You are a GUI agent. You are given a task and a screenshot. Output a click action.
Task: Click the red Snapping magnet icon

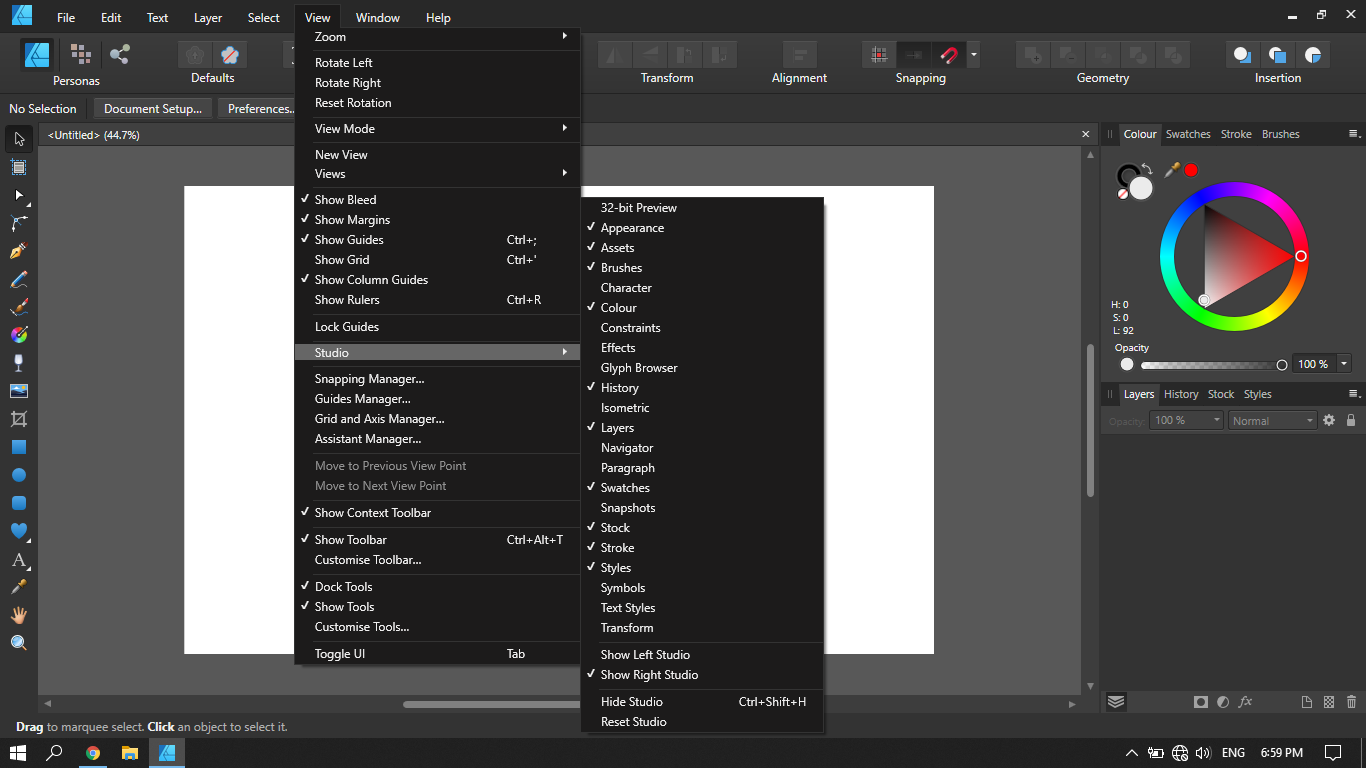[948, 55]
